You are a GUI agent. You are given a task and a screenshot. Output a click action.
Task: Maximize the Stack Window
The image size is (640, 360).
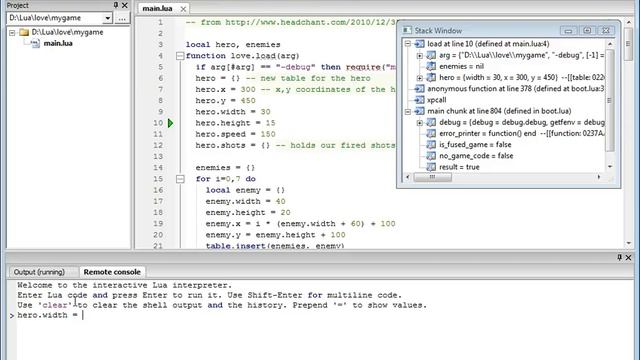(x=587, y=31)
